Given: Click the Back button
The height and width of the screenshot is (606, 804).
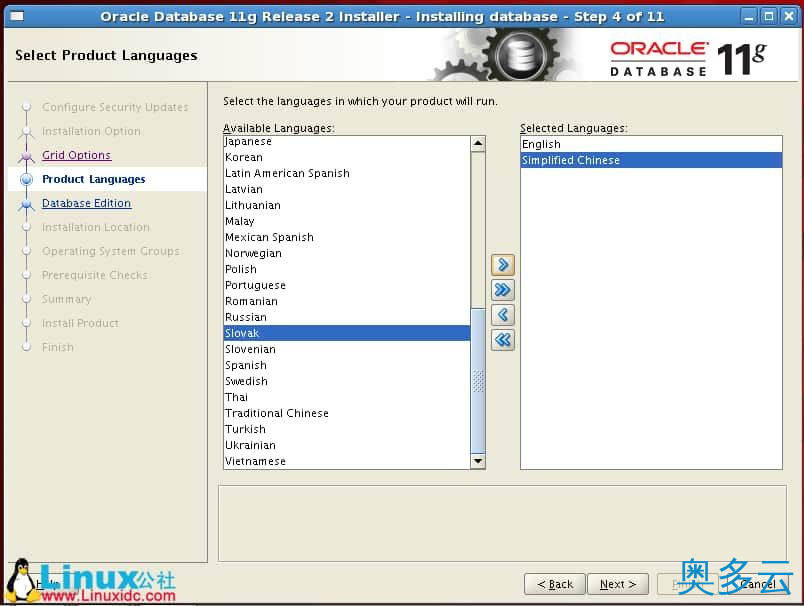Looking at the screenshot, I should click(555, 584).
